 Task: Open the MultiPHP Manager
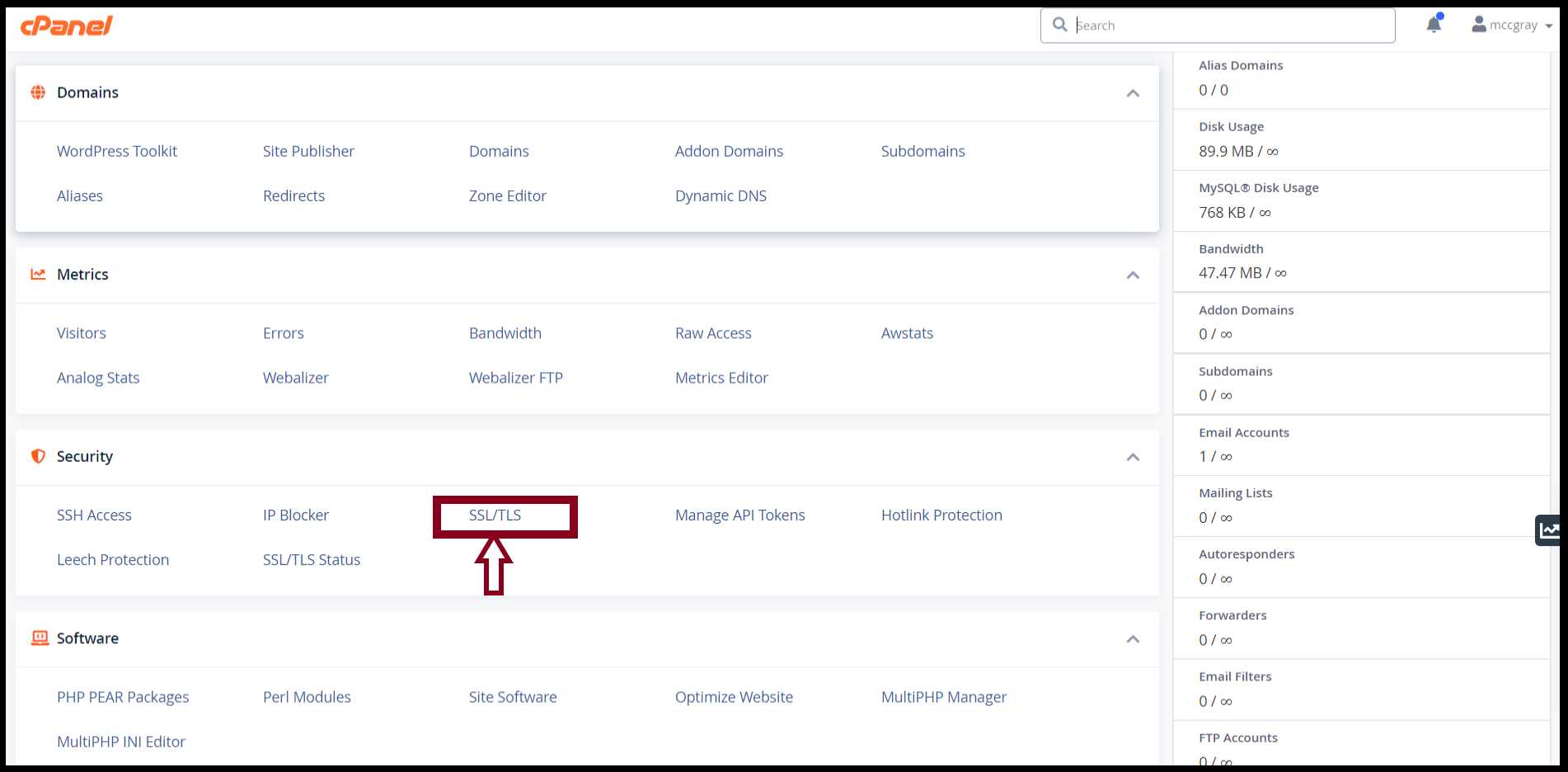[x=943, y=696]
